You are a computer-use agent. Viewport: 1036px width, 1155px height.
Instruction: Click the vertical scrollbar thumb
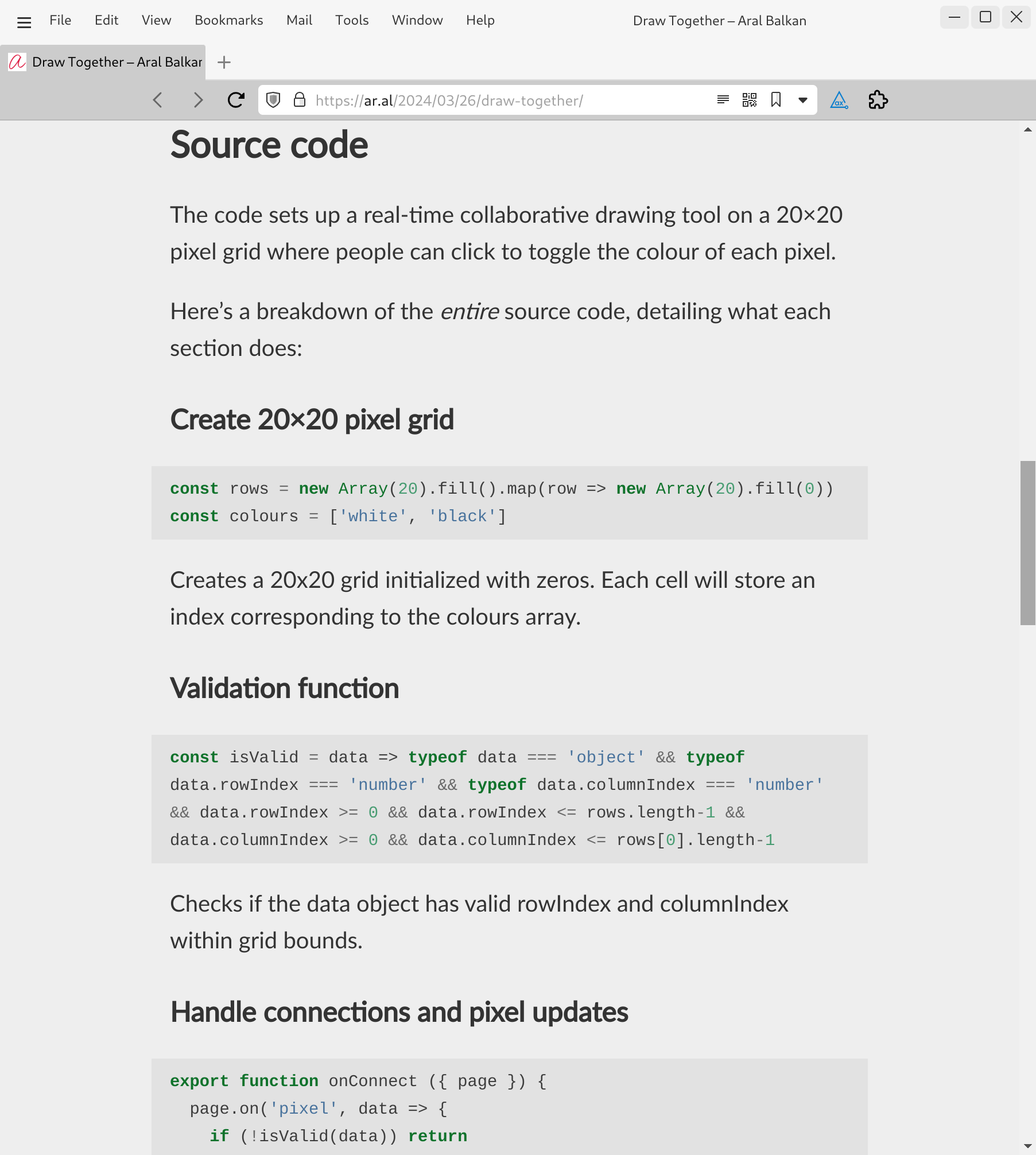[1027, 542]
